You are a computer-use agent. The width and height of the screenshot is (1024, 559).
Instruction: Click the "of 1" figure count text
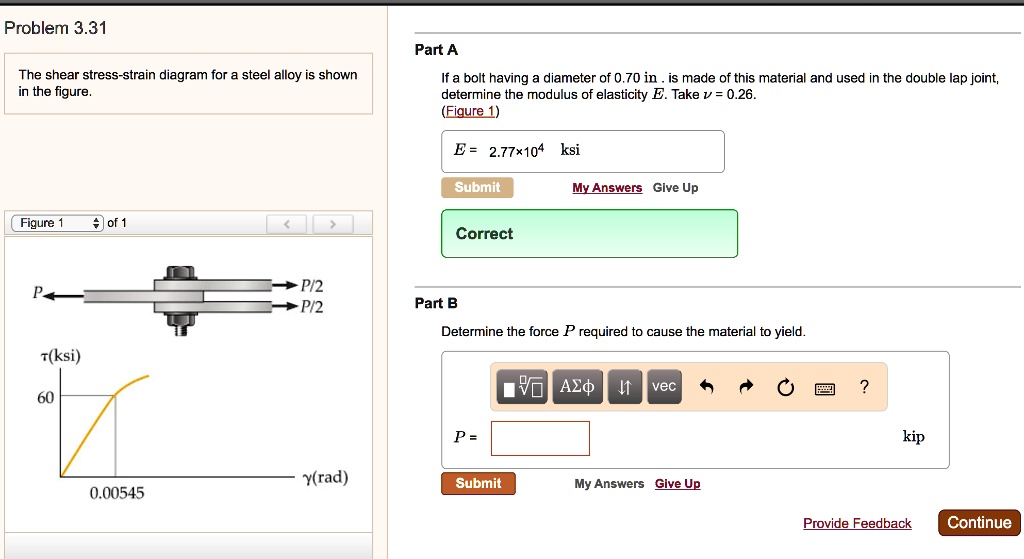pyautogui.click(x=117, y=223)
